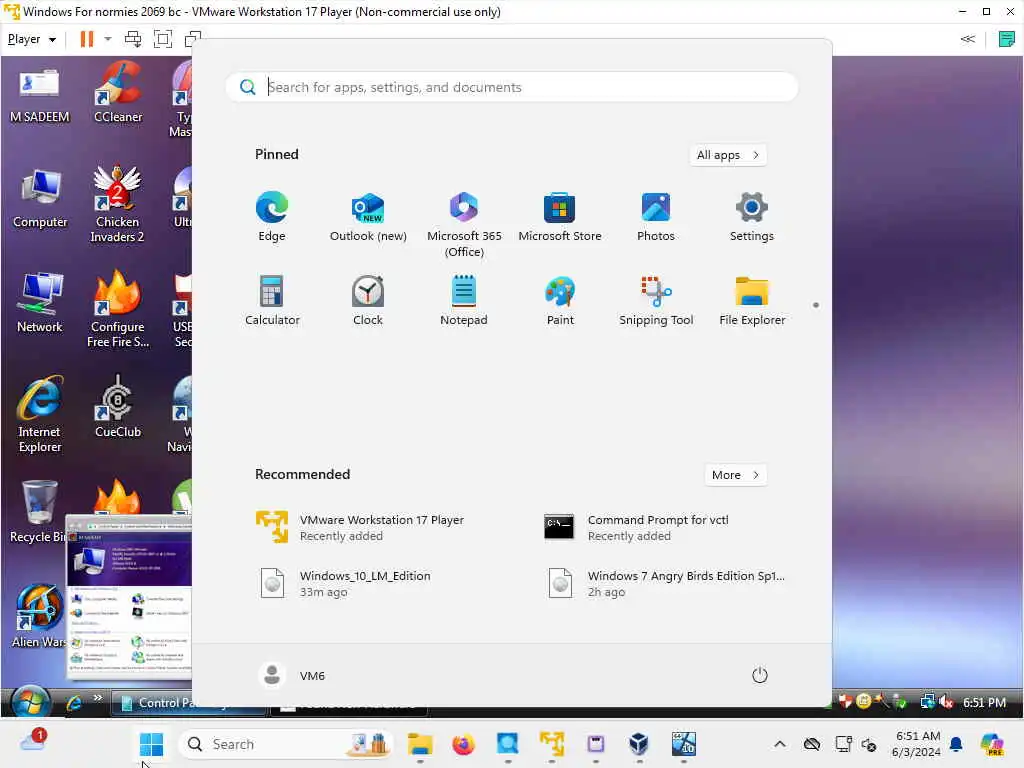
Task: Open notification bell in taskbar
Action: point(956,744)
